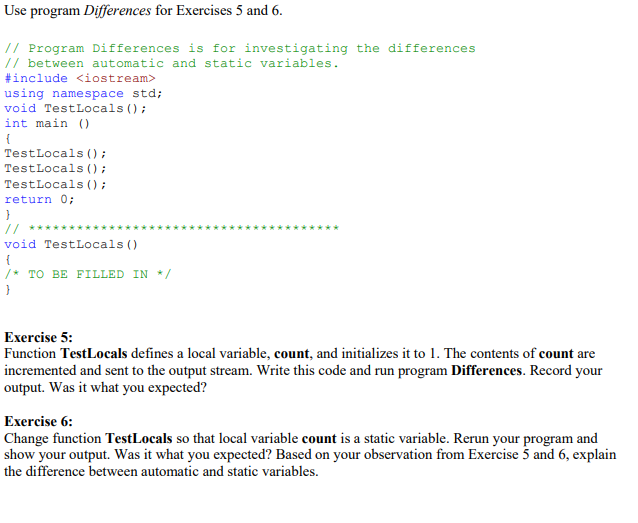Click the sentence 'output. Was it what you expected?'

105,387
